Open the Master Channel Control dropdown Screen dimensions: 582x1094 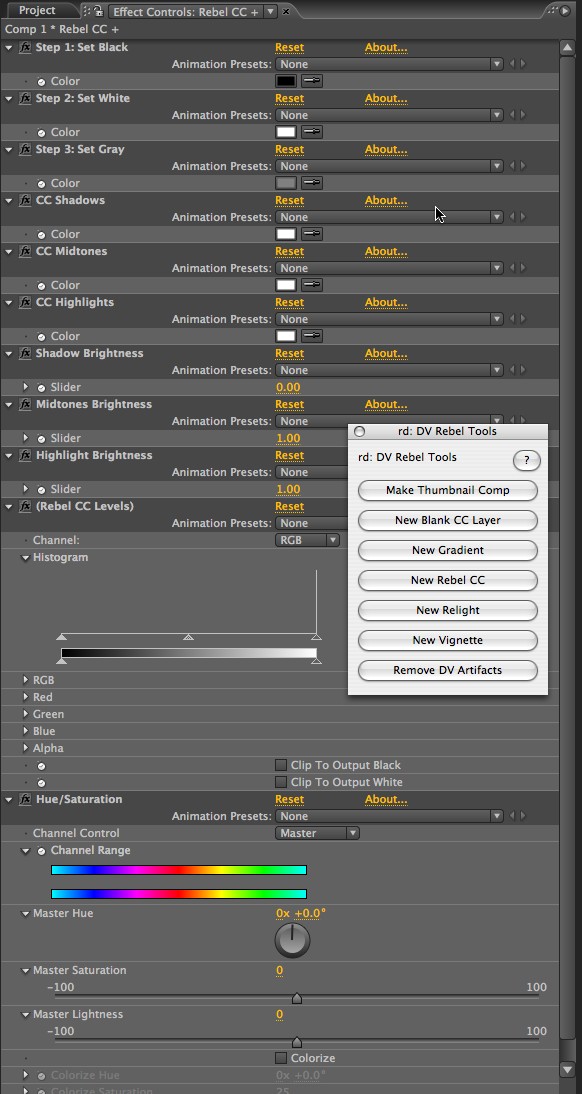pyautogui.click(x=318, y=833)
